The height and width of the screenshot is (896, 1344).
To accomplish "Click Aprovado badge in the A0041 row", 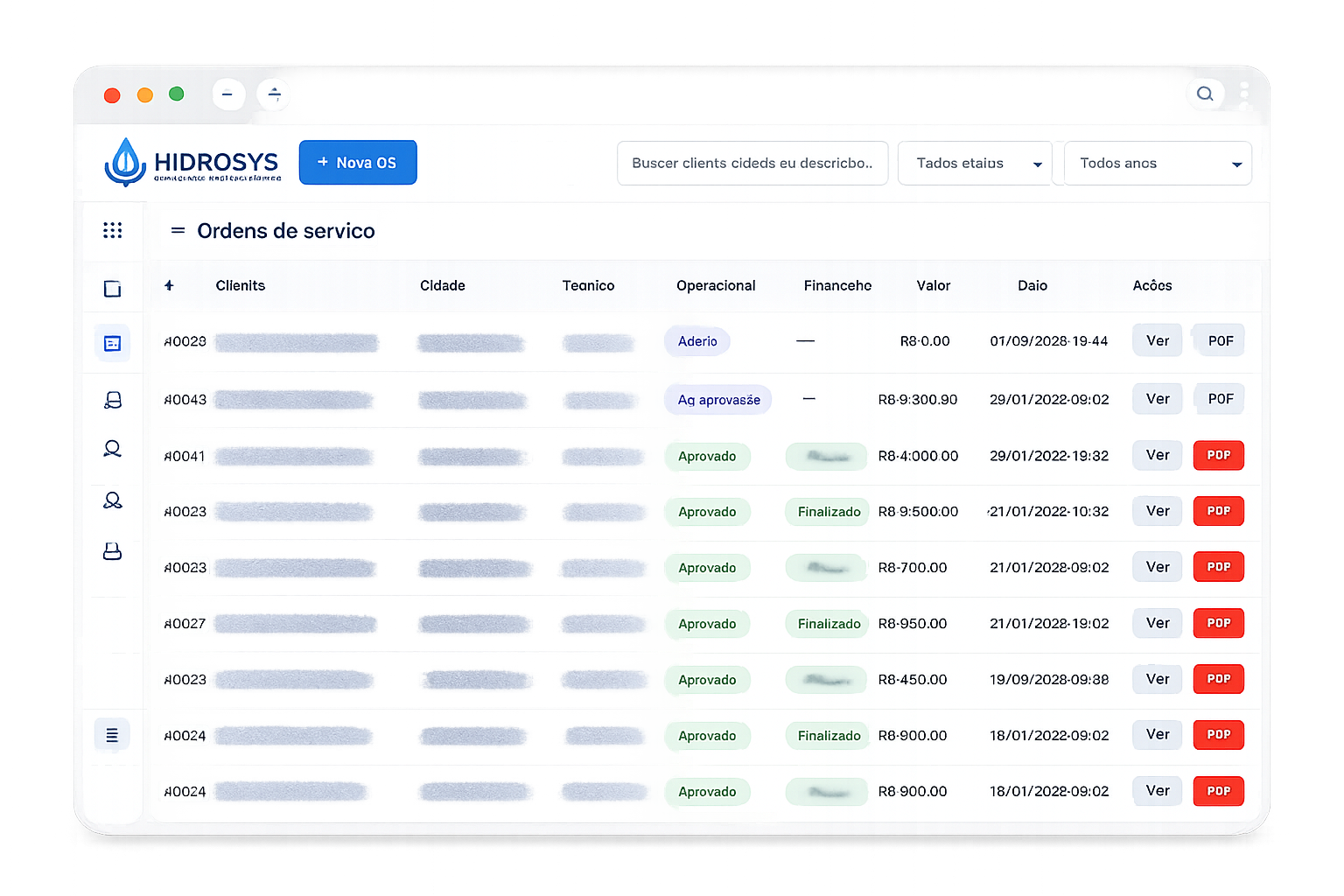I will (x=707, y=456).
